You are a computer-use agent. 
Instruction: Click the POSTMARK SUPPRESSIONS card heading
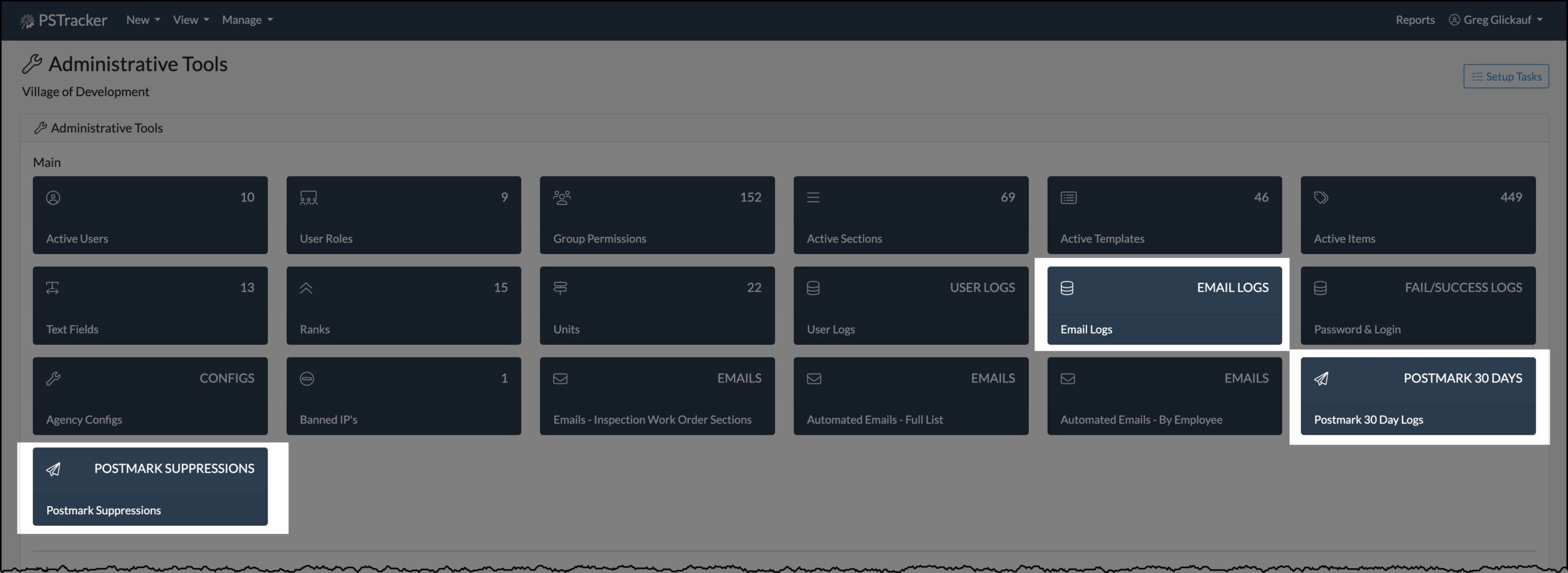(174, 469)
